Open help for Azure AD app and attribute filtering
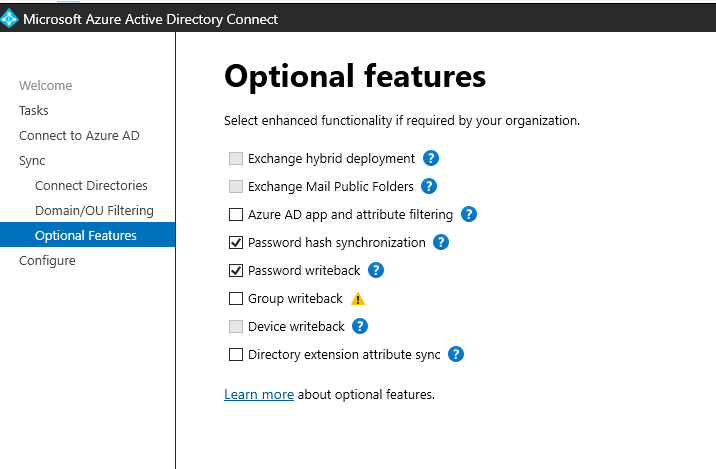Image resolution: width=716 pixels, height=469 pixels. (x=469, y=214)
